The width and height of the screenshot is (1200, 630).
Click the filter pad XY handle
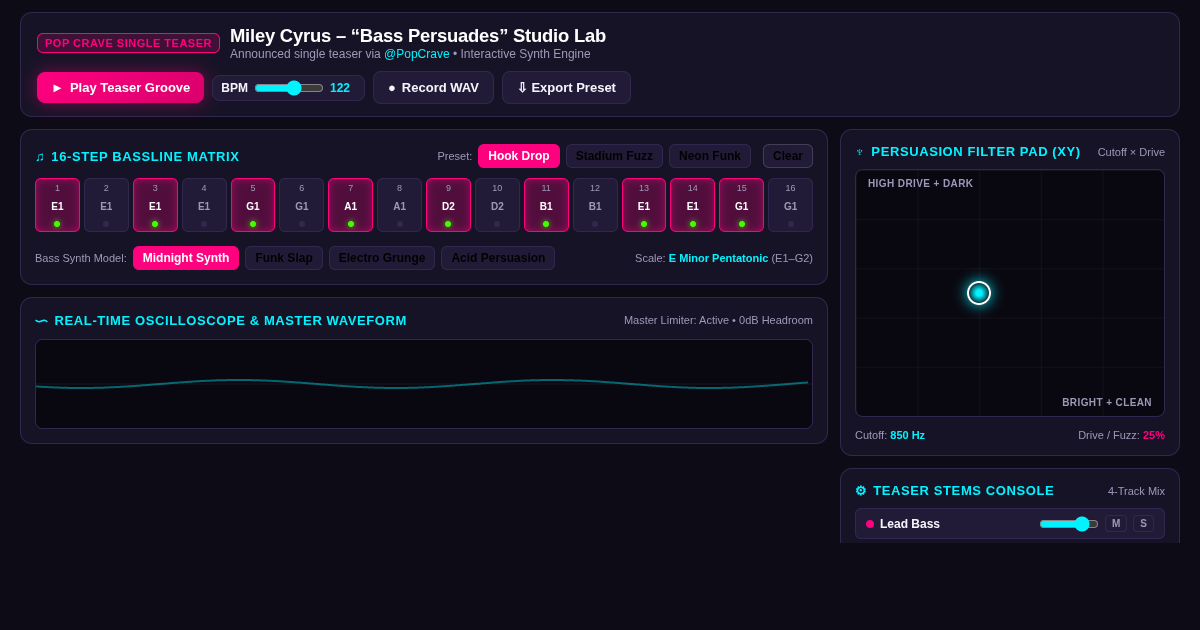(x=979, y=293)
